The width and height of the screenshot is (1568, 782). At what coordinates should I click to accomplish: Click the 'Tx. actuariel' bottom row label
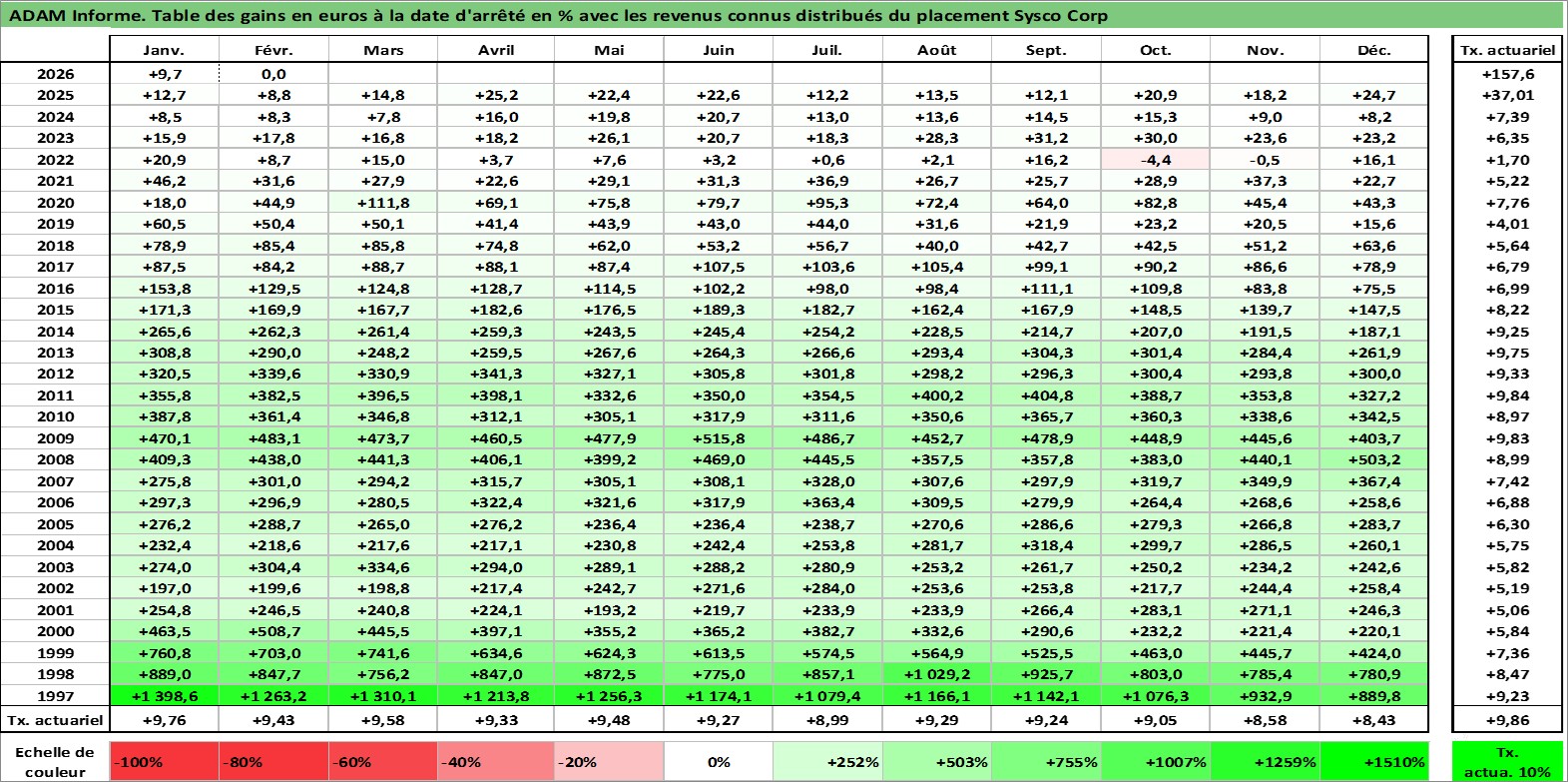55,719
